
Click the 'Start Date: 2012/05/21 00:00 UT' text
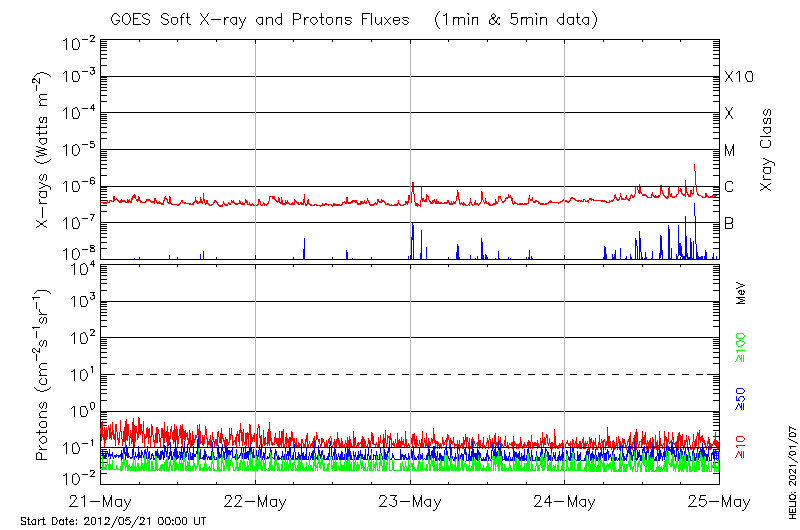pyautogui.click(x=112, y=521)
